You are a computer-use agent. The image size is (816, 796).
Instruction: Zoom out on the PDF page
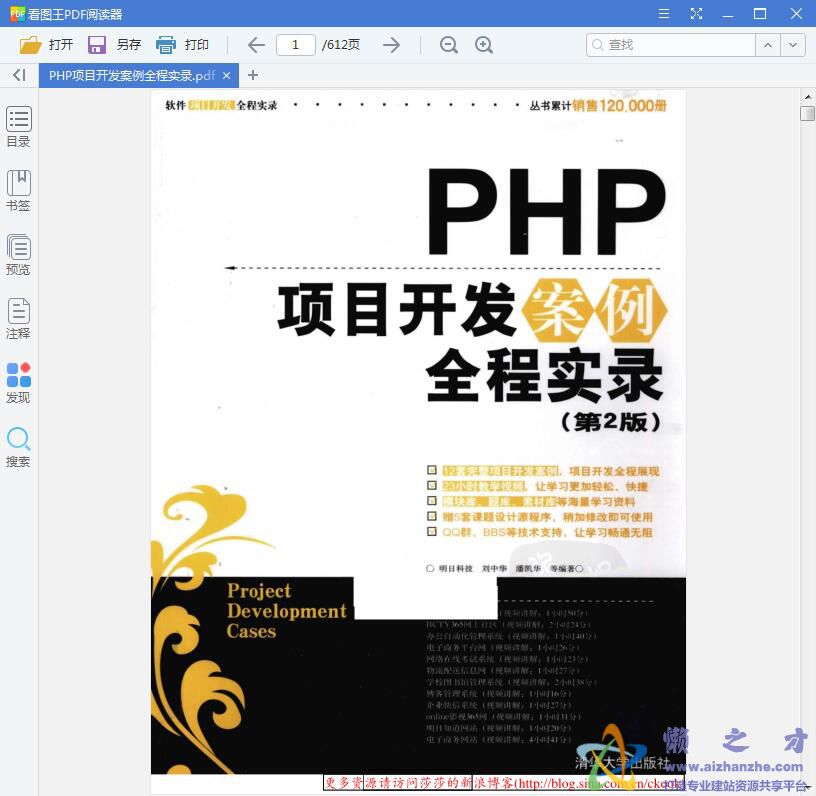[448, 44]
